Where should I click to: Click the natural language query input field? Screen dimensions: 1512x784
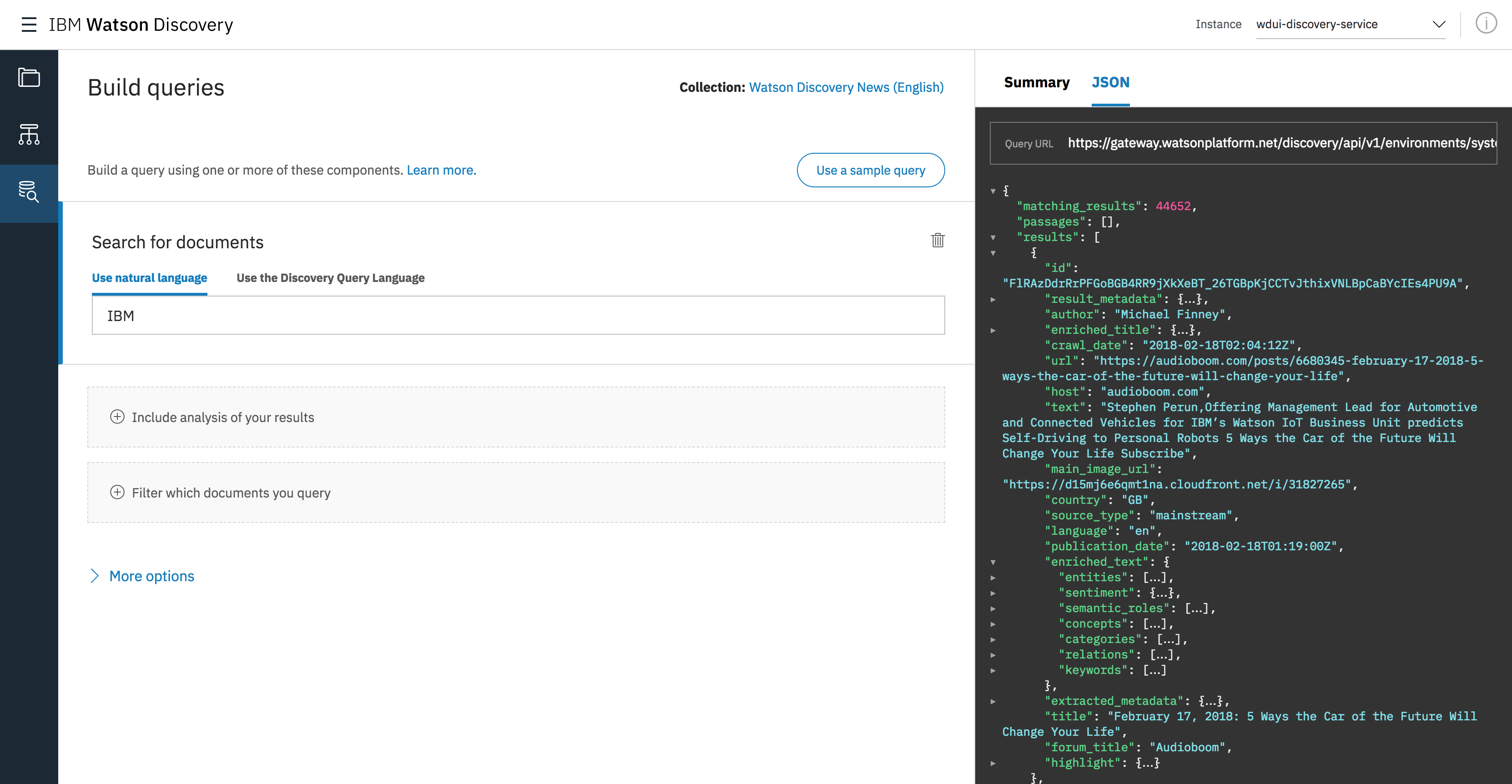tap(518, 316)
